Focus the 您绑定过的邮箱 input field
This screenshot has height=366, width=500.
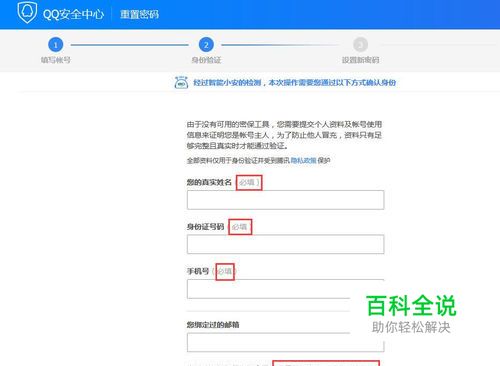click(286, 342)
